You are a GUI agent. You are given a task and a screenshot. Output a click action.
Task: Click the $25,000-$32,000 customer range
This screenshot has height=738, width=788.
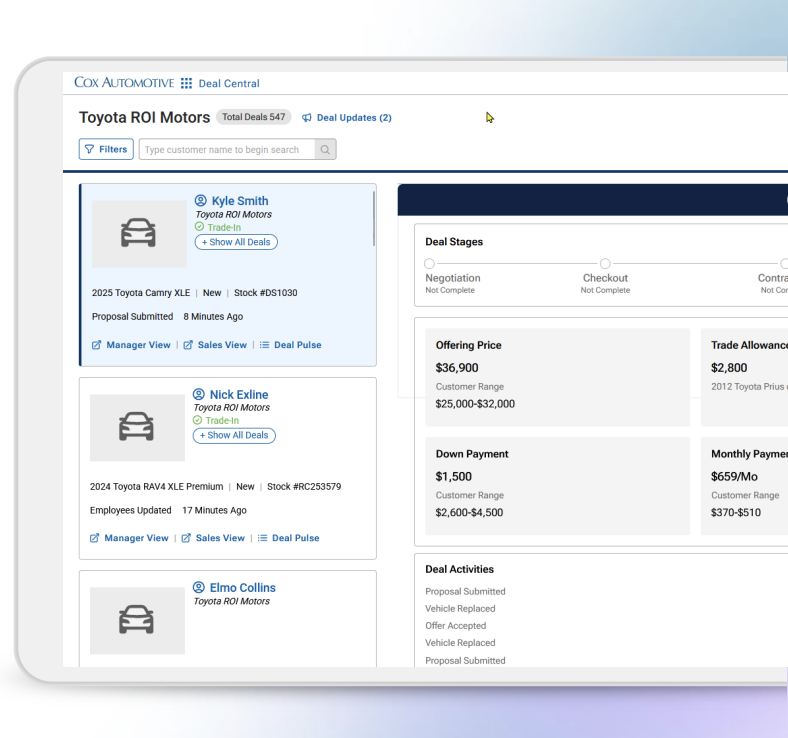point(475,404)
